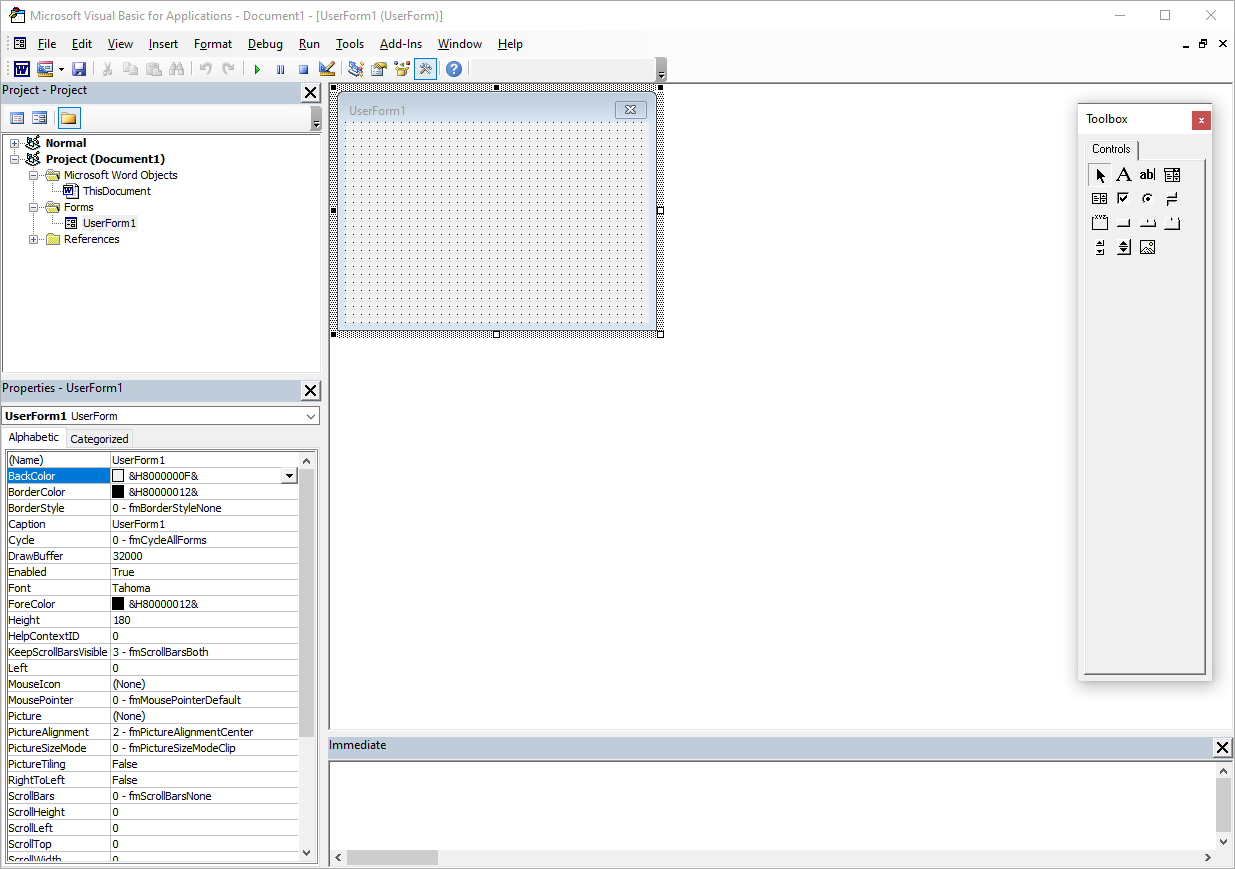The image size is (1235, 869).
Task: Toggle the Toolbox hammer-and-wrench toolbar button
Action: 425,69
